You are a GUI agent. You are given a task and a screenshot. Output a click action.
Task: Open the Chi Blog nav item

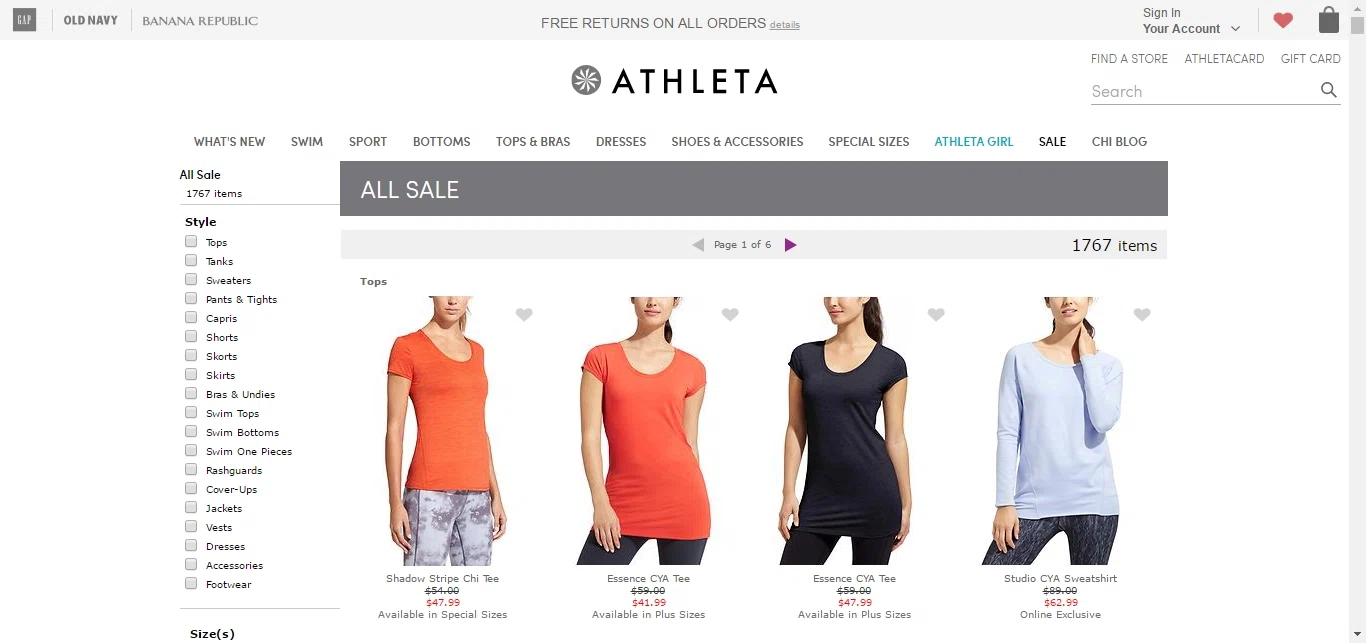click(x=1119, y=142)
